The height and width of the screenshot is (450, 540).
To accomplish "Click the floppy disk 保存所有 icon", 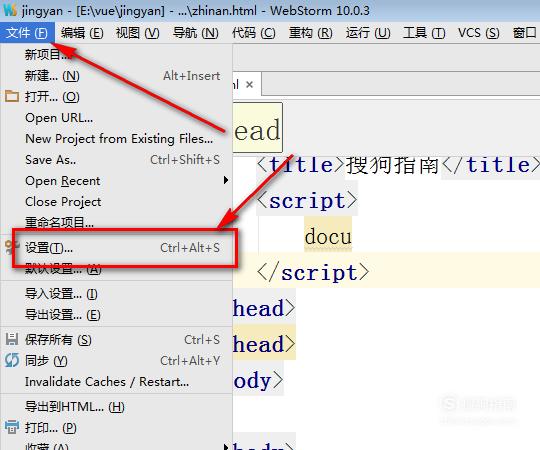I will tap(12, 339).
